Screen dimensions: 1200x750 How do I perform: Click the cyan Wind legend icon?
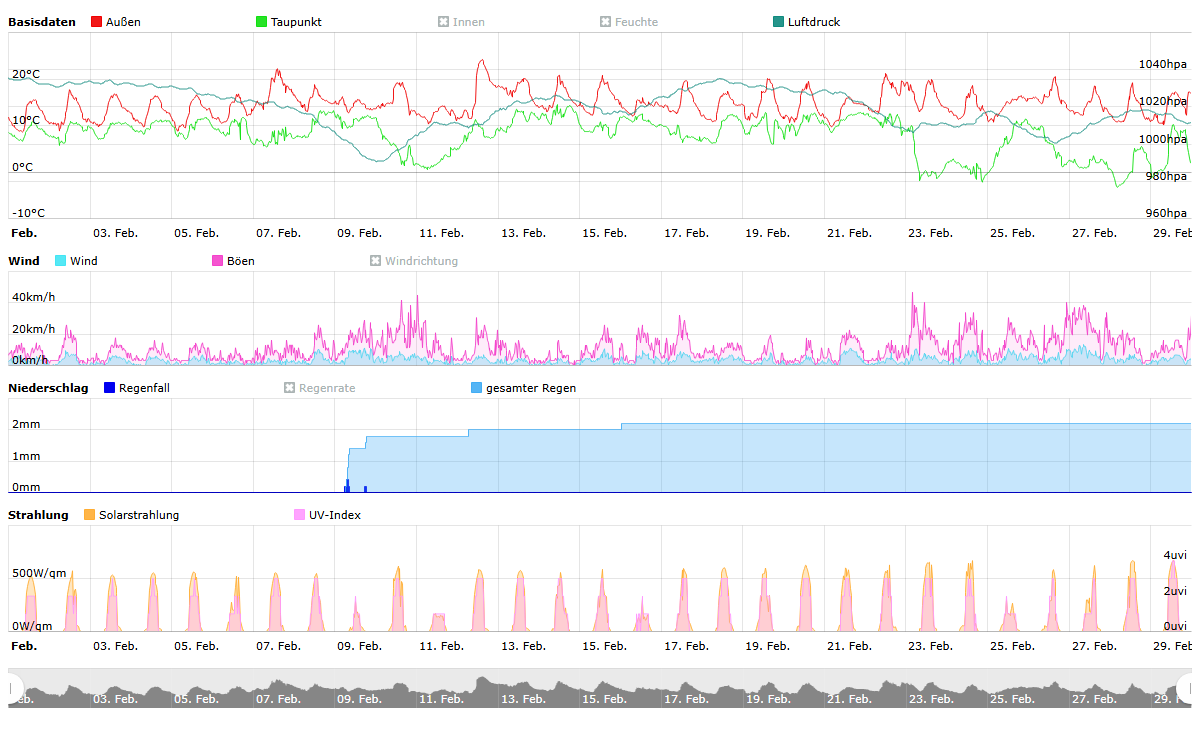pyautogui.click(x=61, y=261)
